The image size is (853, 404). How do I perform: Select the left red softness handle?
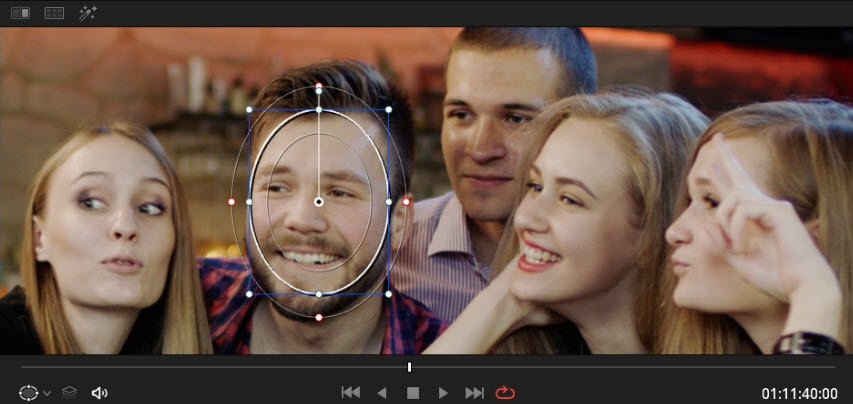(x=232, y=202)
